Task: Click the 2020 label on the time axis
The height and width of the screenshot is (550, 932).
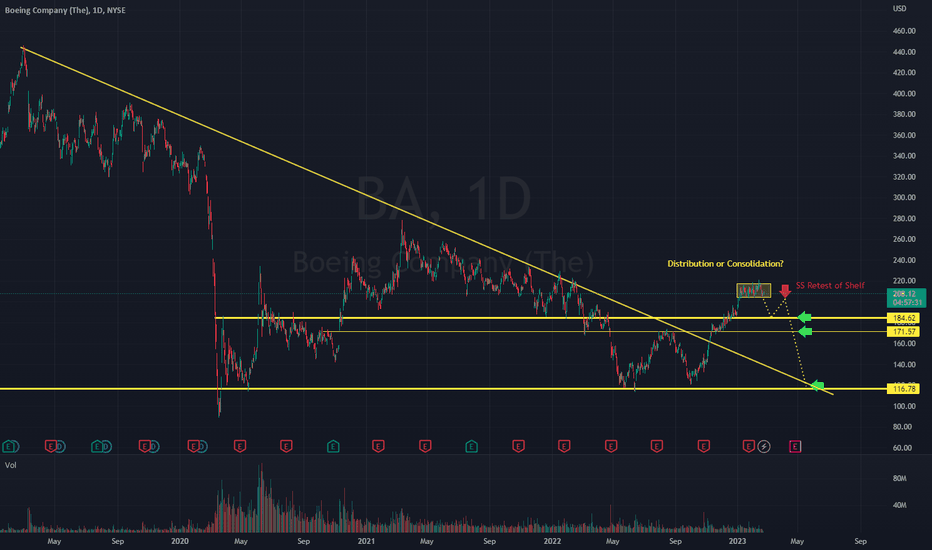Action: (x=180, y=541)
